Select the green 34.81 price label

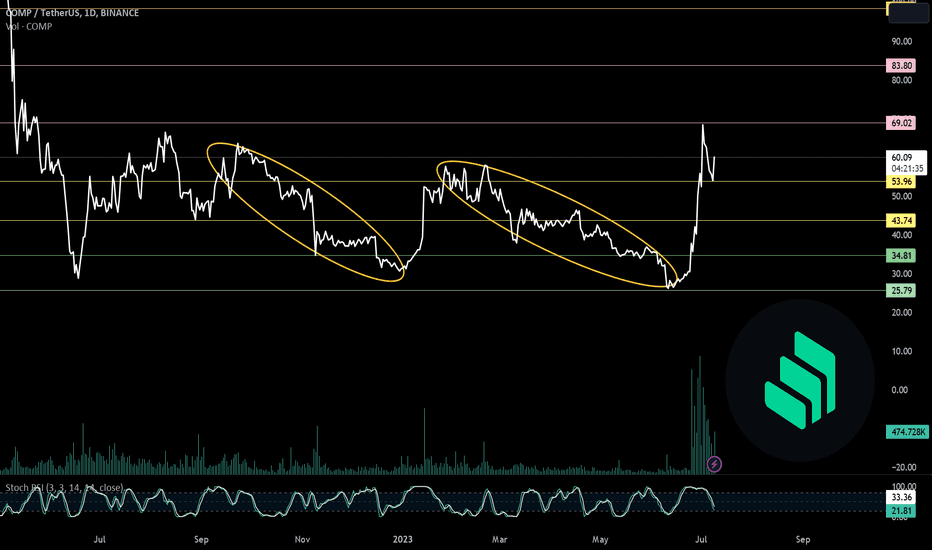point(901,256)
